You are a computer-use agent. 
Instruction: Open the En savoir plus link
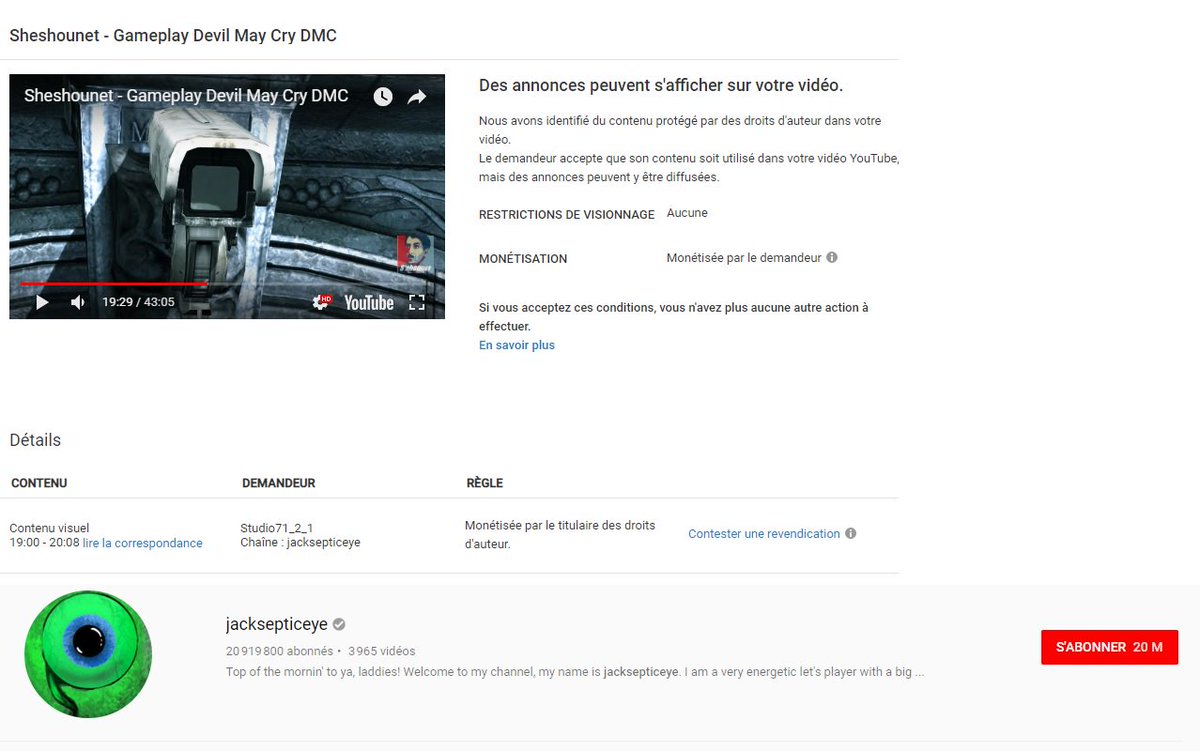tap(517, 345)
